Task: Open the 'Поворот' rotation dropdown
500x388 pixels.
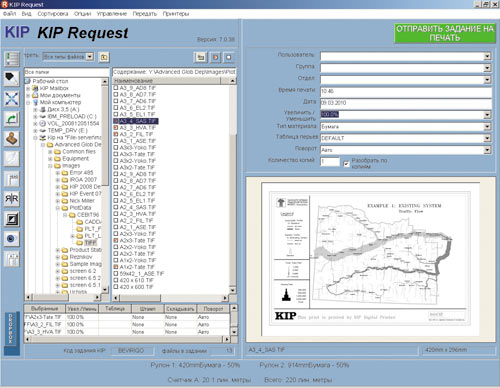Action: click(487, 150)
